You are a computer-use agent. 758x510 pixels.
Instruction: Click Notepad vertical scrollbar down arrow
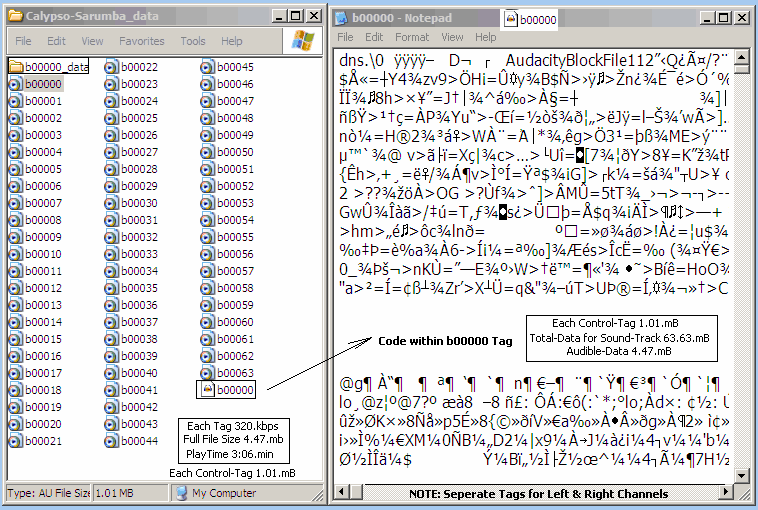point(742,475)
